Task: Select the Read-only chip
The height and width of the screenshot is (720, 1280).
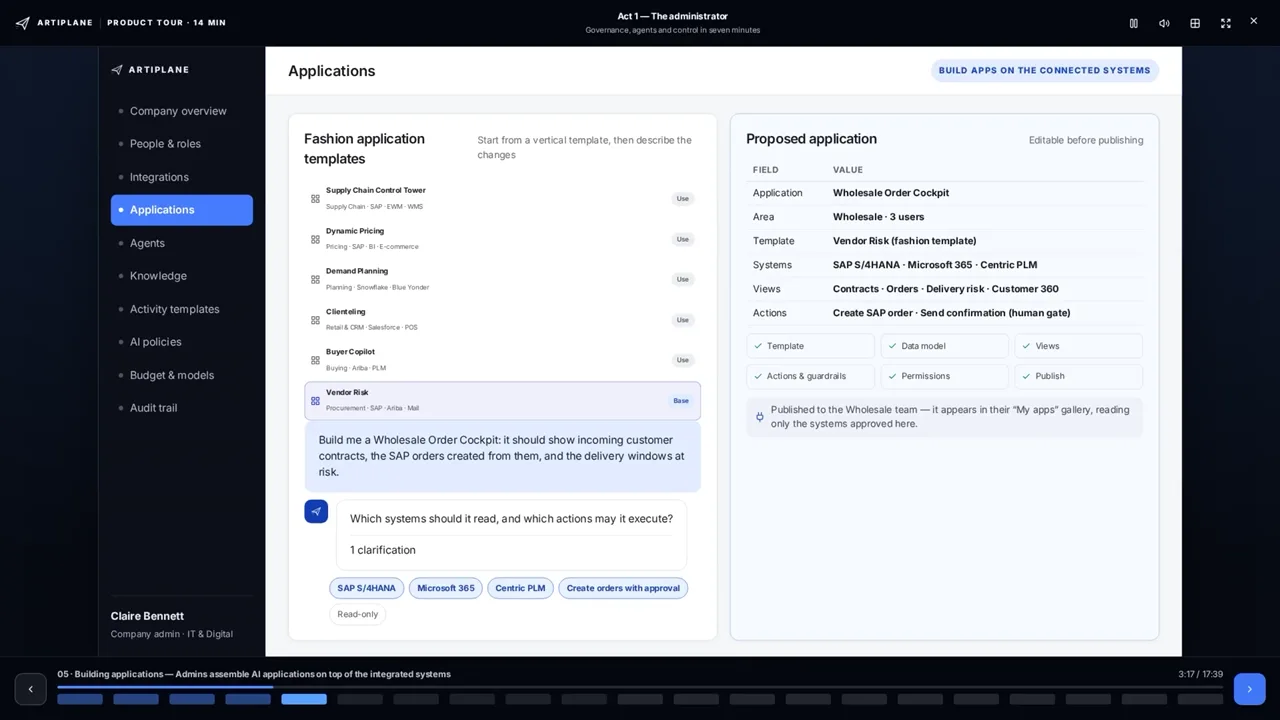Action: pyautogui.click(x=357, y=614)
